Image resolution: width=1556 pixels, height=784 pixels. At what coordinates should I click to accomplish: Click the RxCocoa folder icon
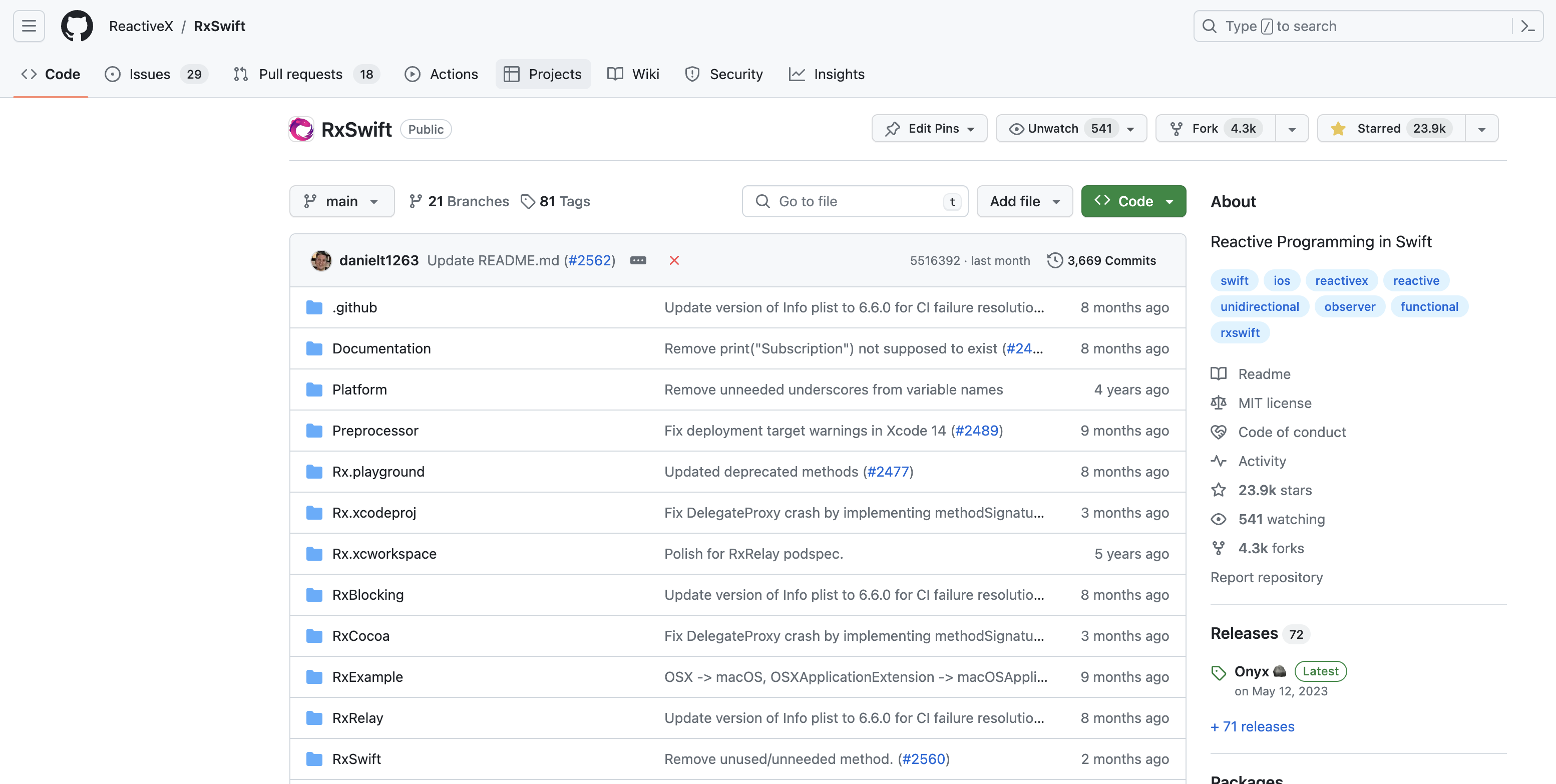click(314, 636)
